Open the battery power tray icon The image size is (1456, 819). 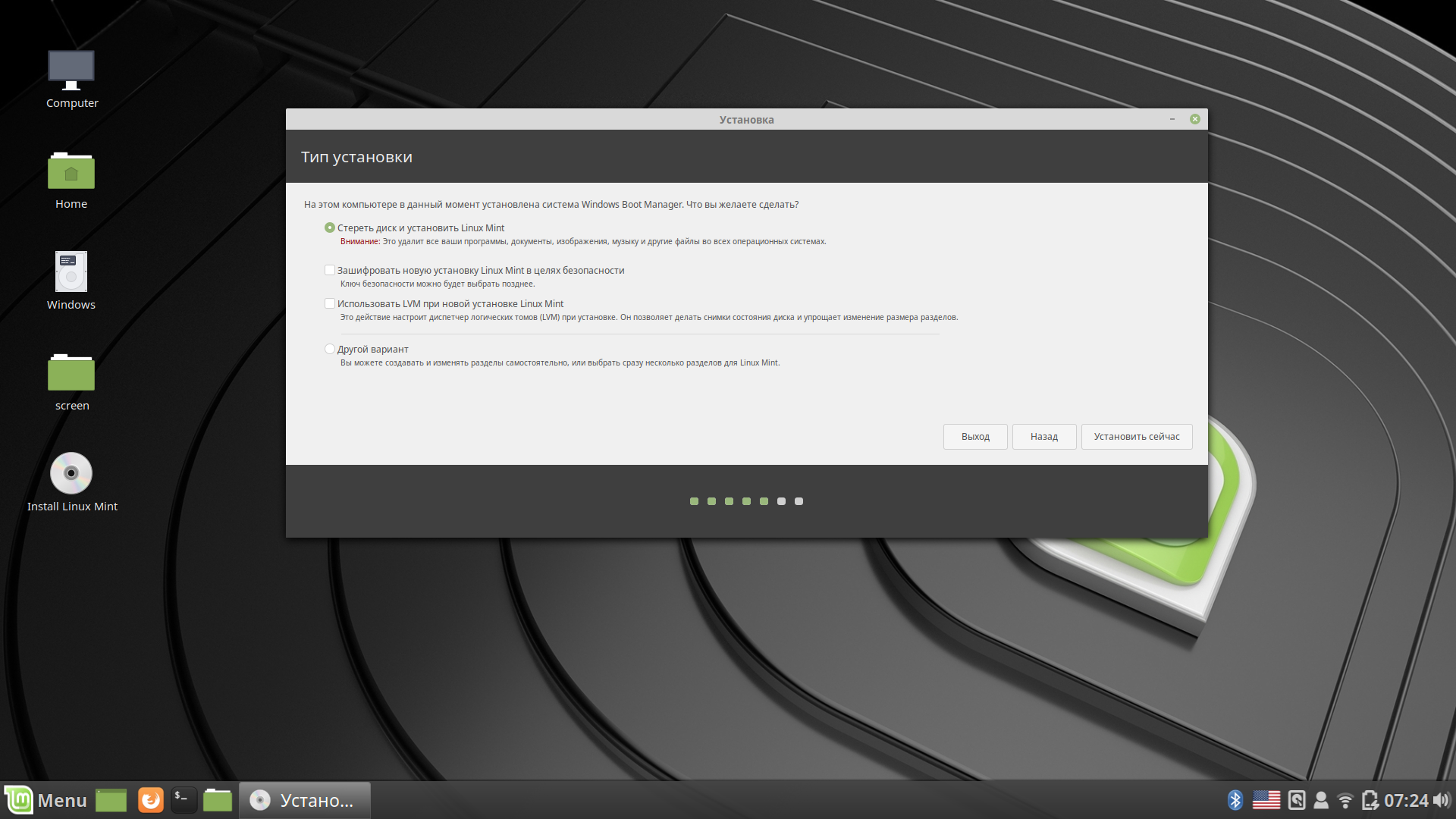coord(1370,800)
